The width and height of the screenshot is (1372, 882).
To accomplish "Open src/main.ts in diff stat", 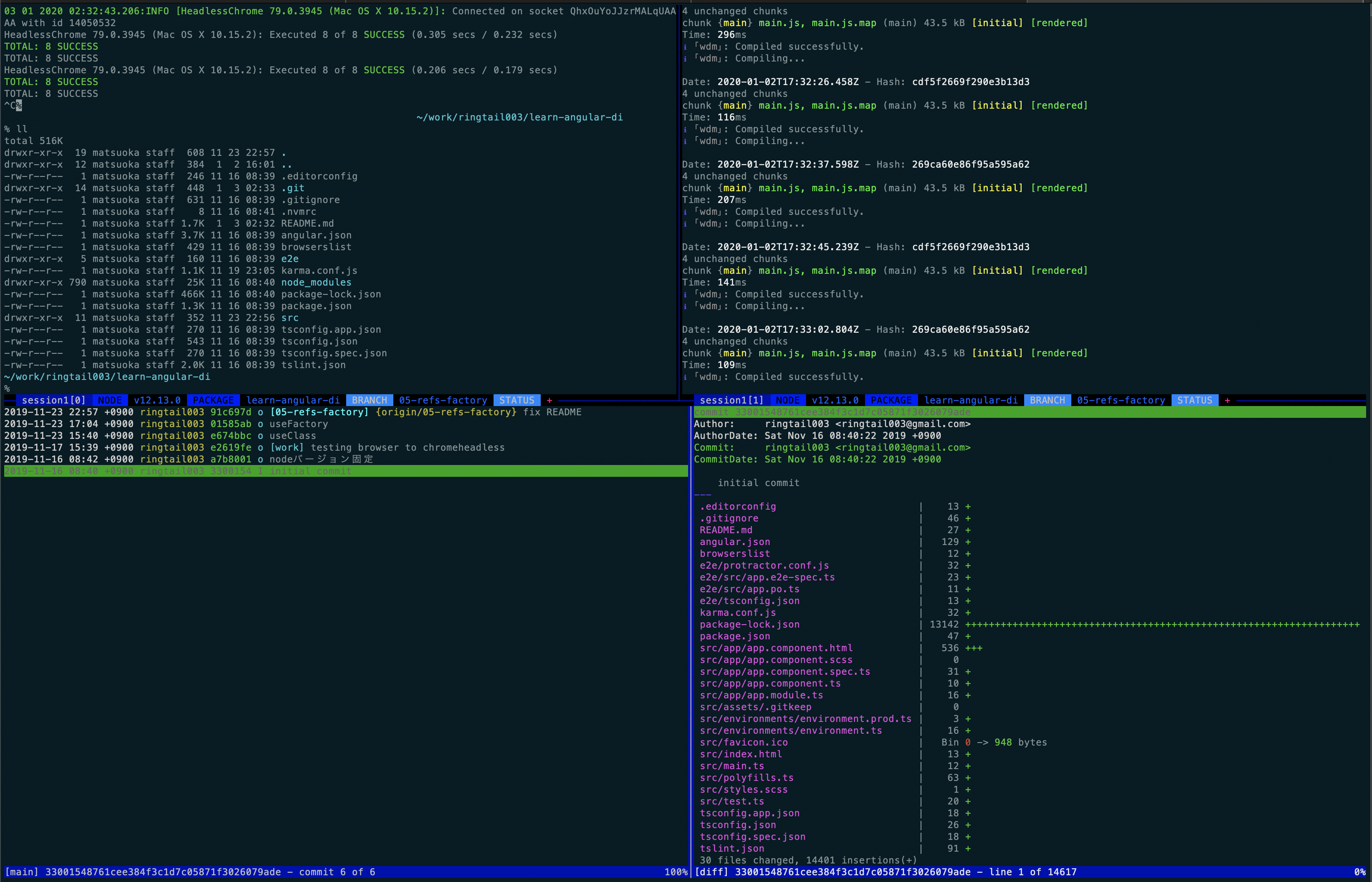I will (732, 766).
